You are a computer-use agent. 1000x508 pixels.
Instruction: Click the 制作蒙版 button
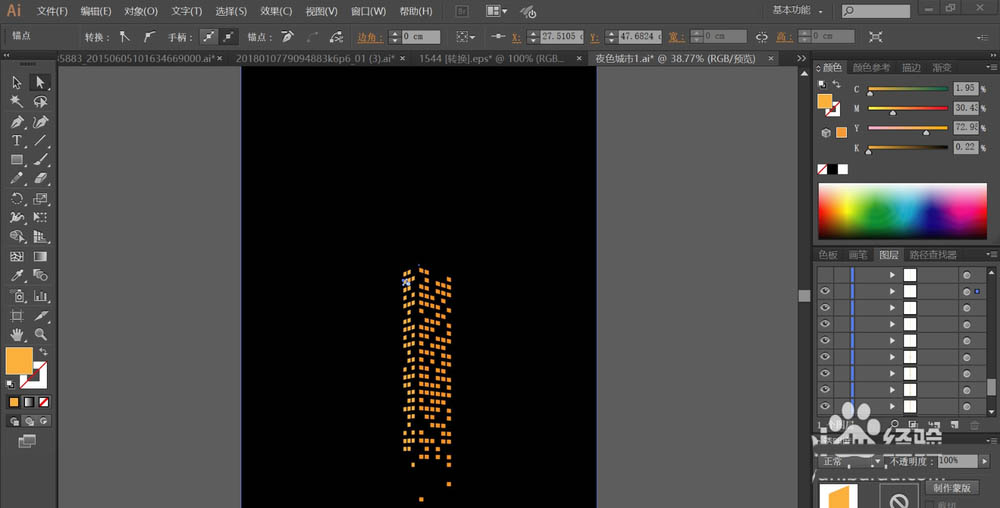[952, 488]
